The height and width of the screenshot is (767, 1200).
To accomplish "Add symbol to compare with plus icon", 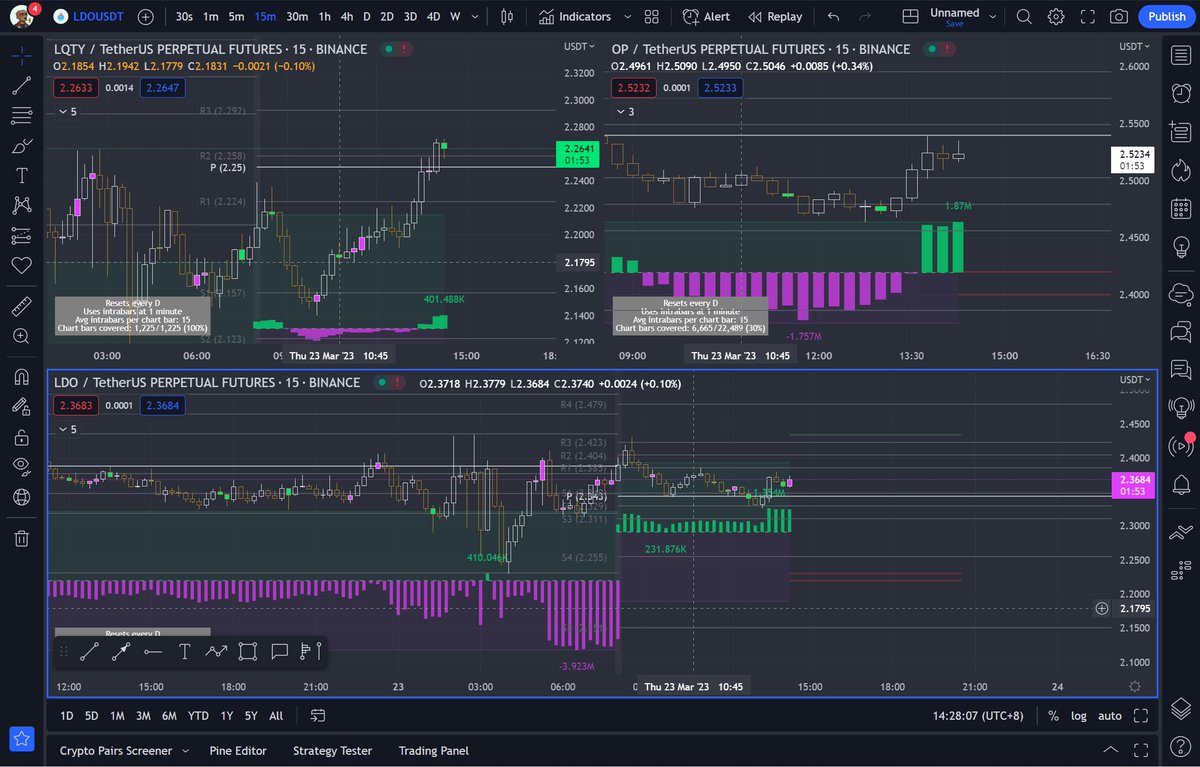I will pyautogui.click(x=146, y=16).
